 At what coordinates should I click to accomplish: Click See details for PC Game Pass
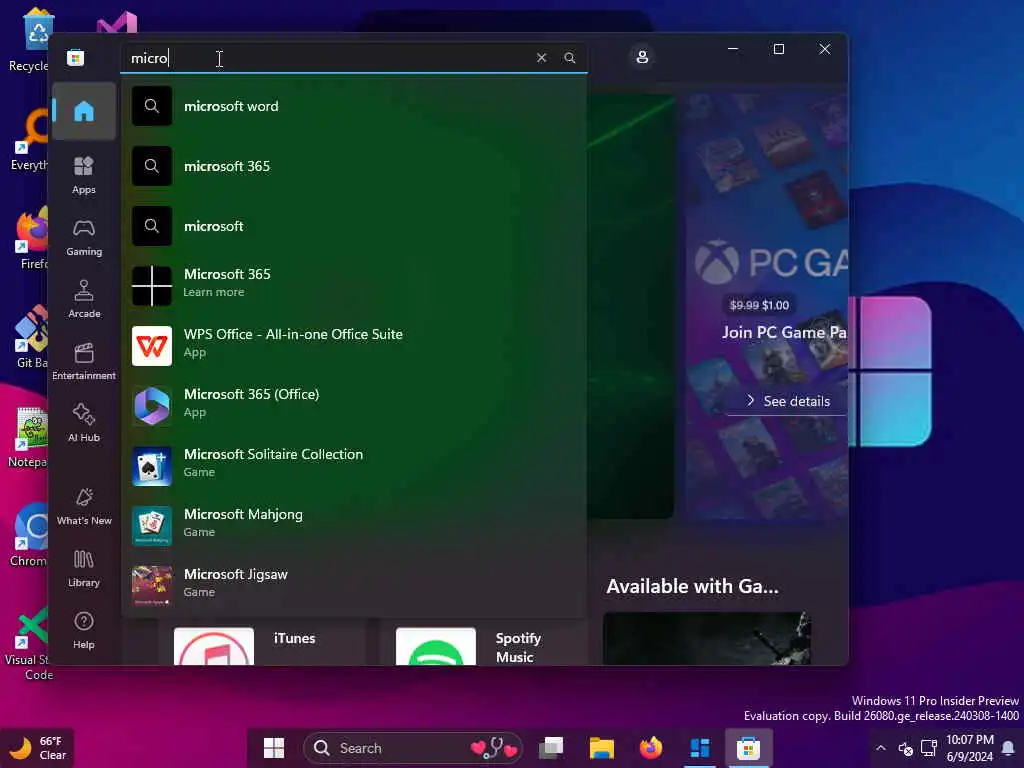(788, 401)
